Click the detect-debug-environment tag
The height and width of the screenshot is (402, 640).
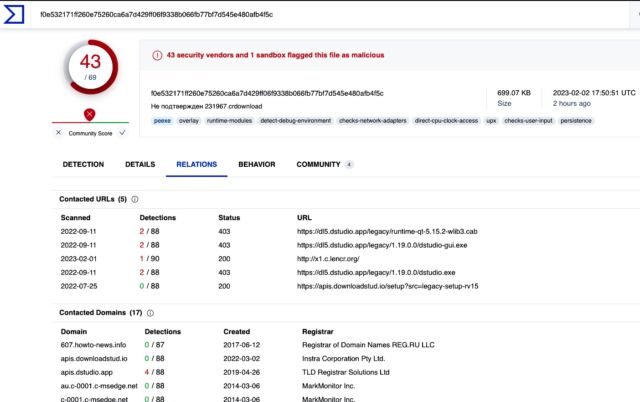pyautogui.click(x=295, y=120)
